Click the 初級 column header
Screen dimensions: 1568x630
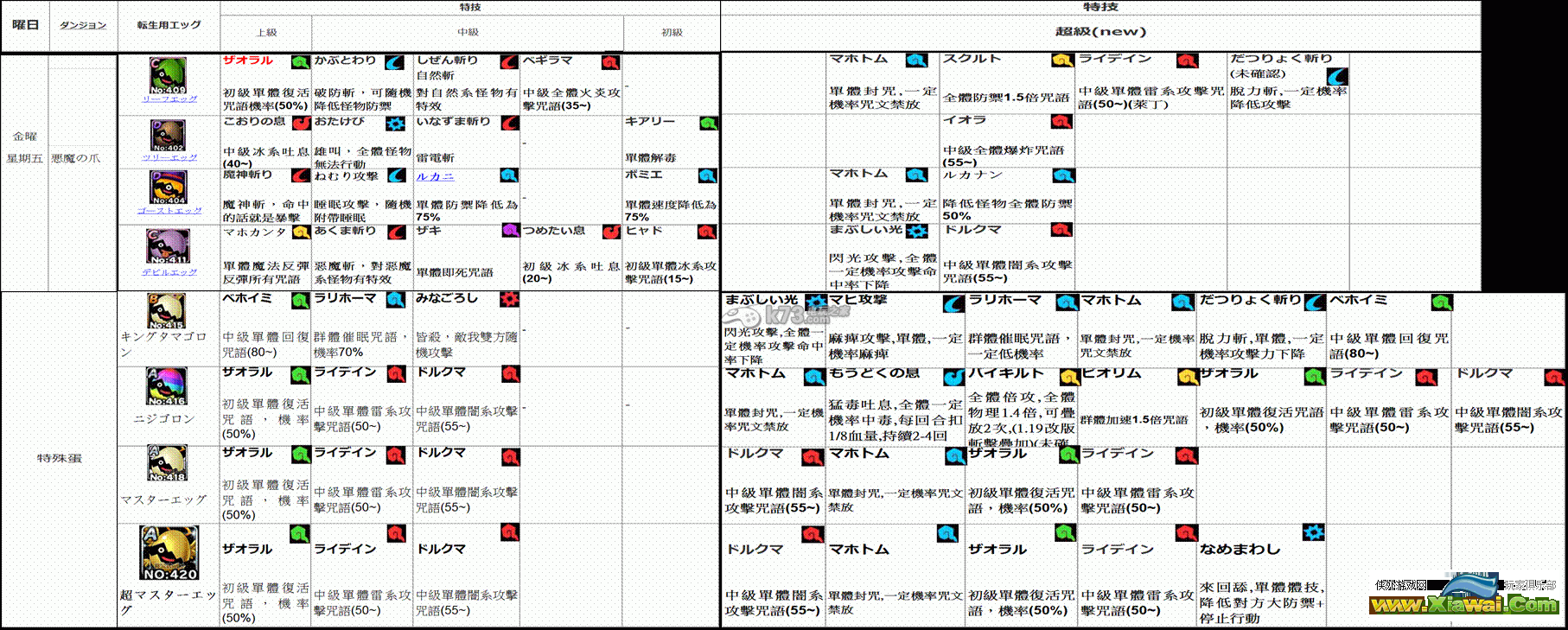click(672, 32)
